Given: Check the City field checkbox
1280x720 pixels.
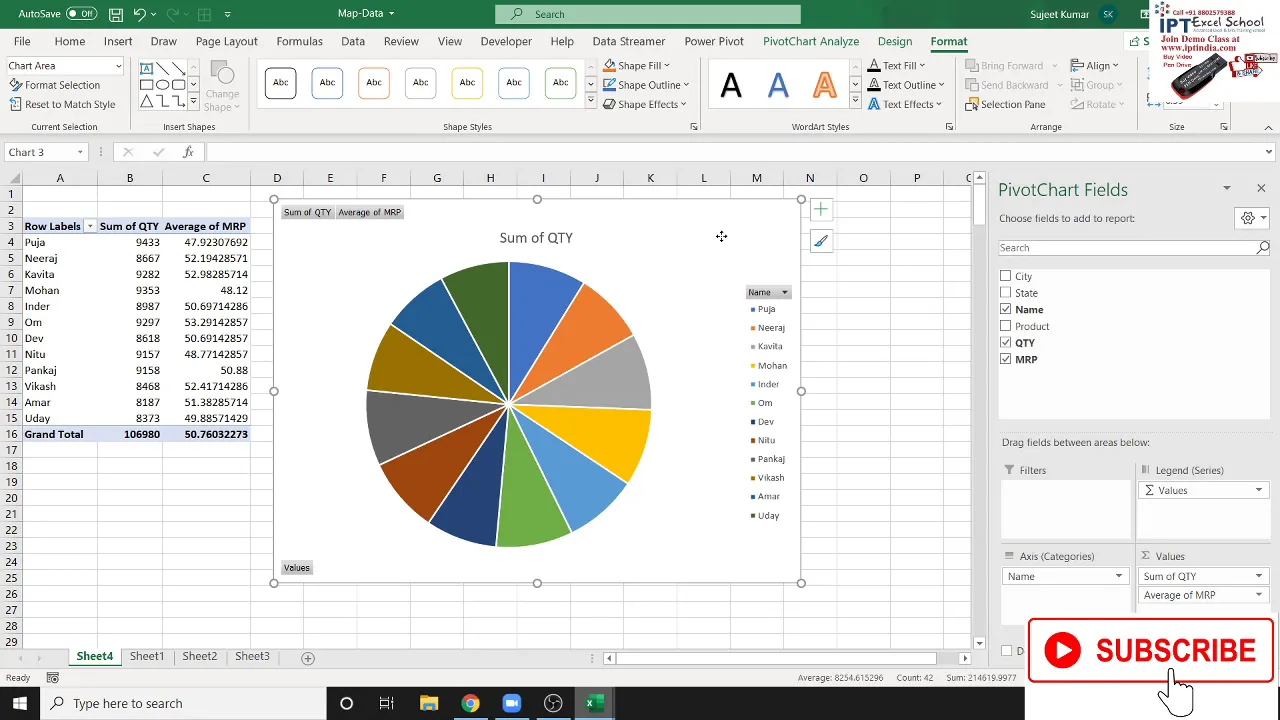Looking at the screenshot, I should coord(1006,276).
